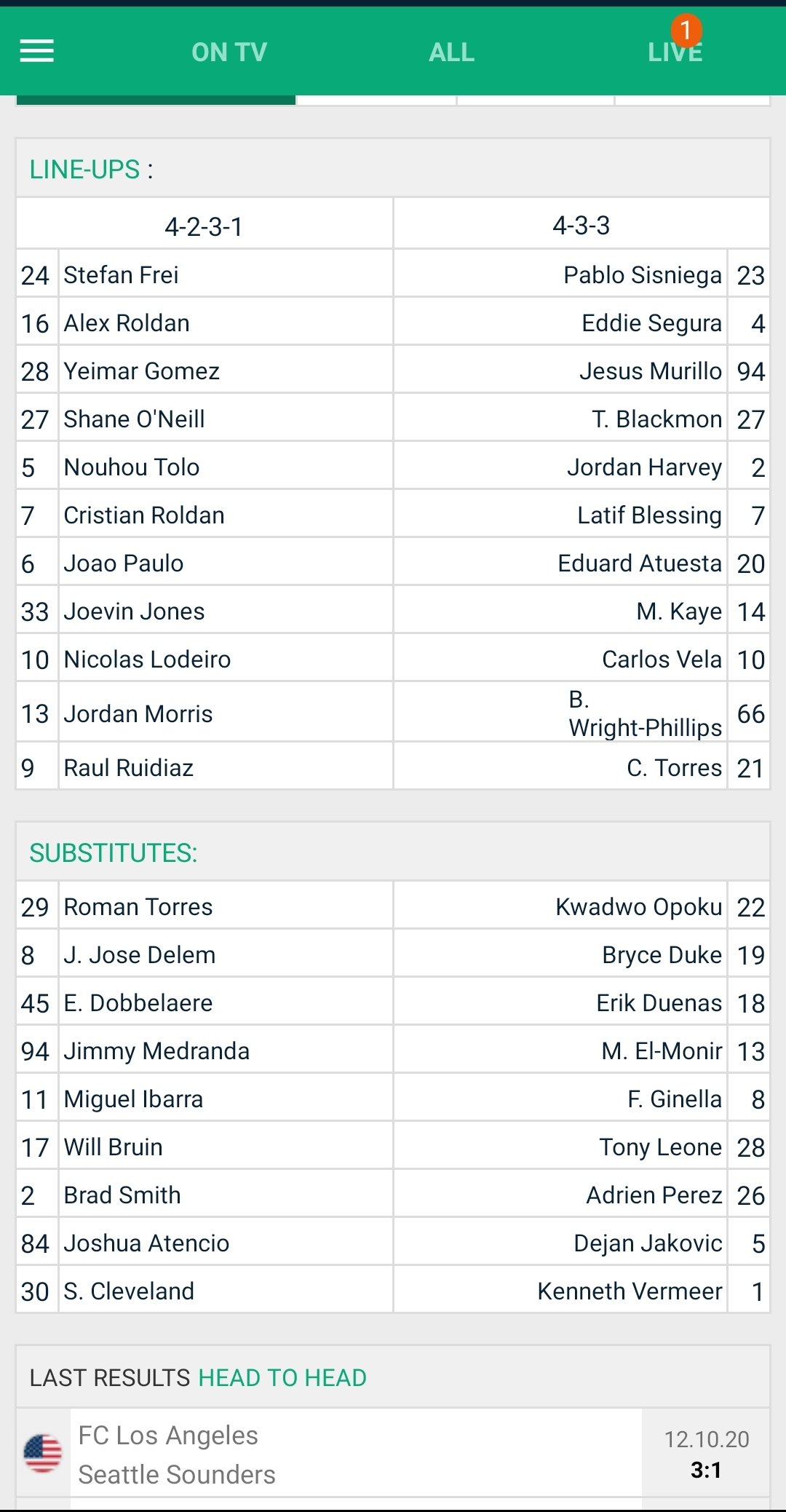Tap the LINE-UPS section header
The height and width of the screenshot is (1512, 786).
[92, 169]
